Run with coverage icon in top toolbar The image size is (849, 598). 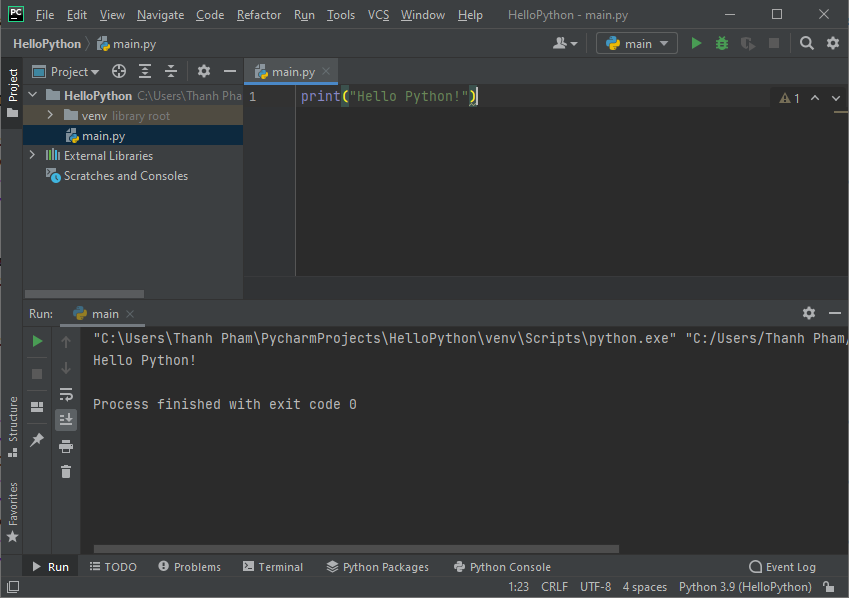[748, 43]
